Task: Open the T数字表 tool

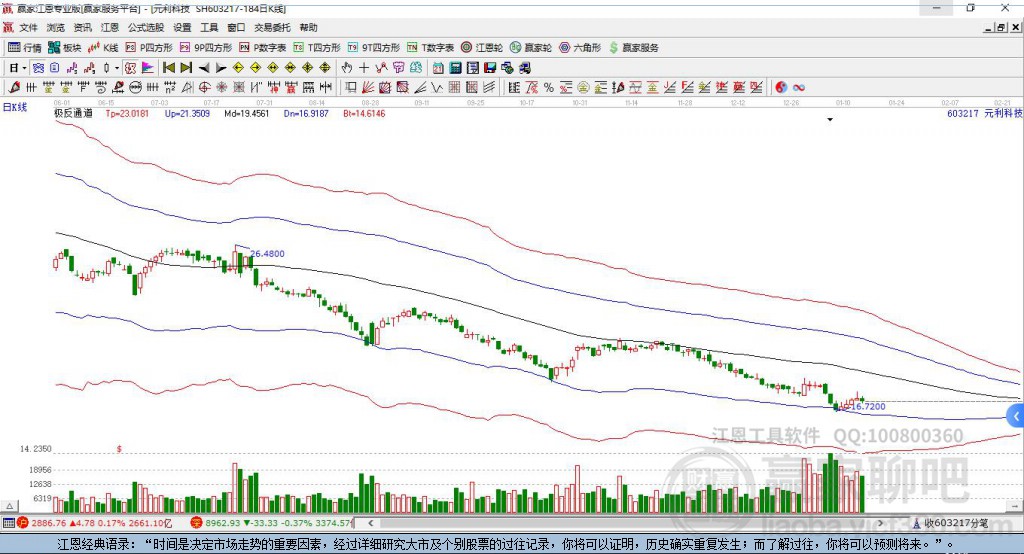Action: 430,48
